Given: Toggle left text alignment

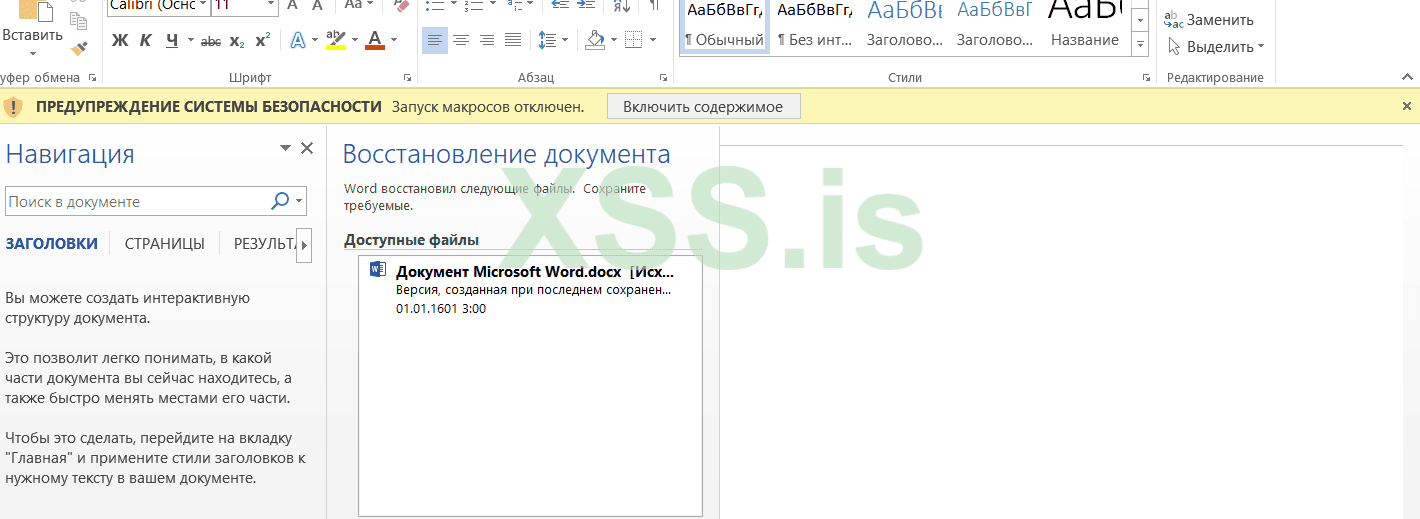Looking at the screenshot, I should click(x=434, y=41).
